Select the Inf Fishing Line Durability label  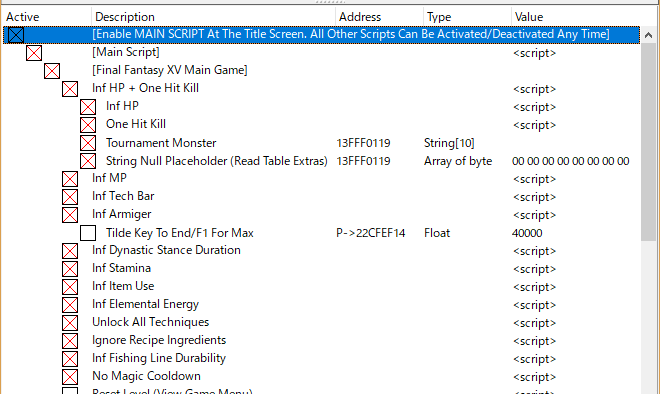tap(159, 358)
